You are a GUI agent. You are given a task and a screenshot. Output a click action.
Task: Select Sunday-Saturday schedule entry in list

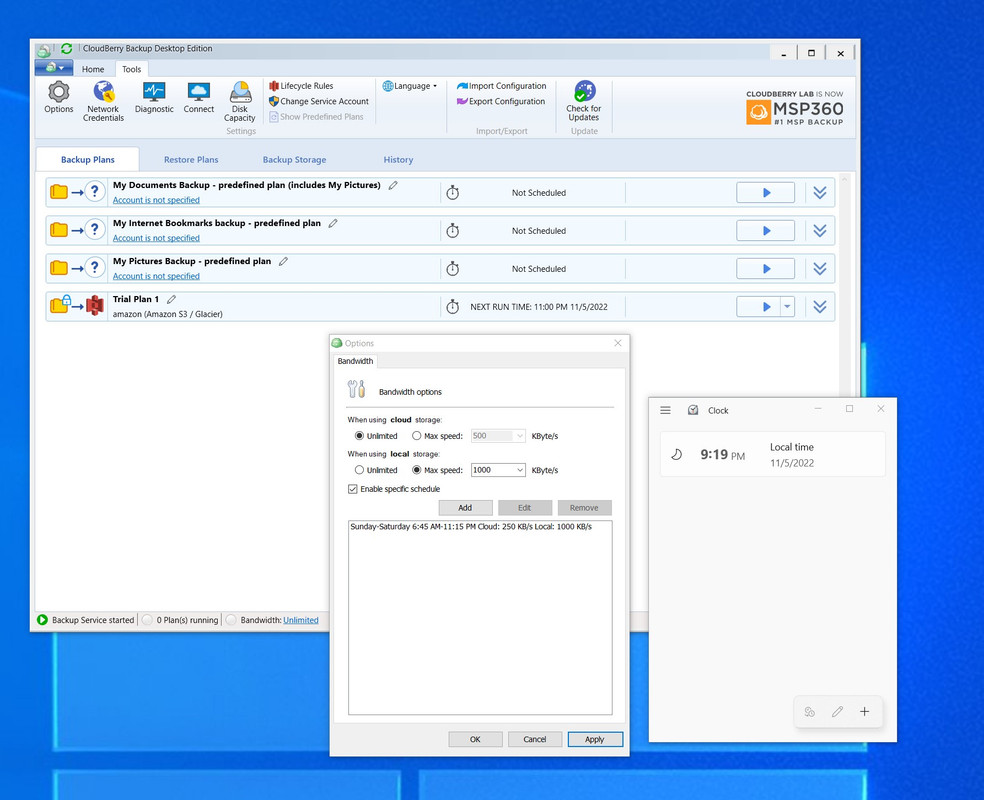click(471, 526)
